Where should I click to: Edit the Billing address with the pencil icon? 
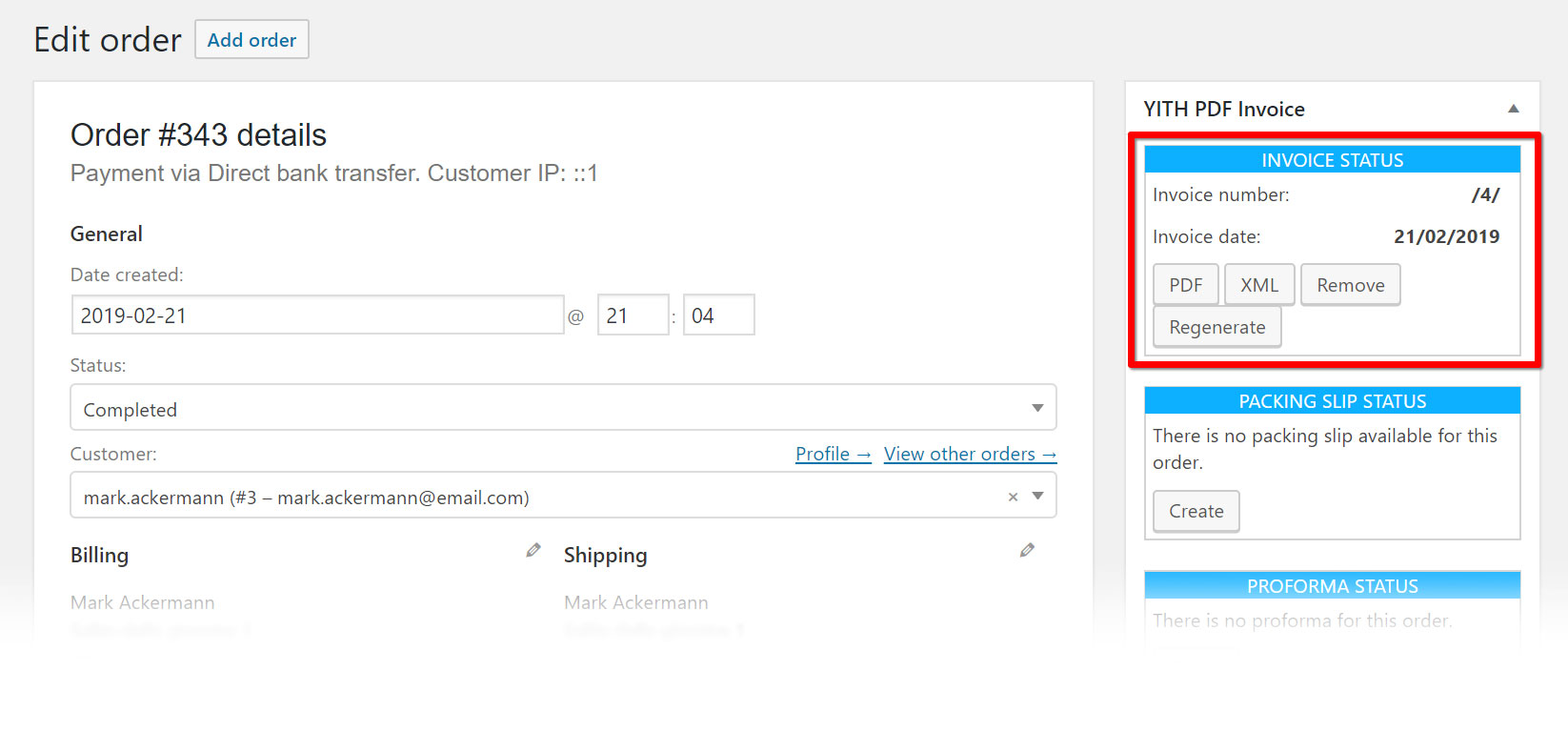point(533,550)
